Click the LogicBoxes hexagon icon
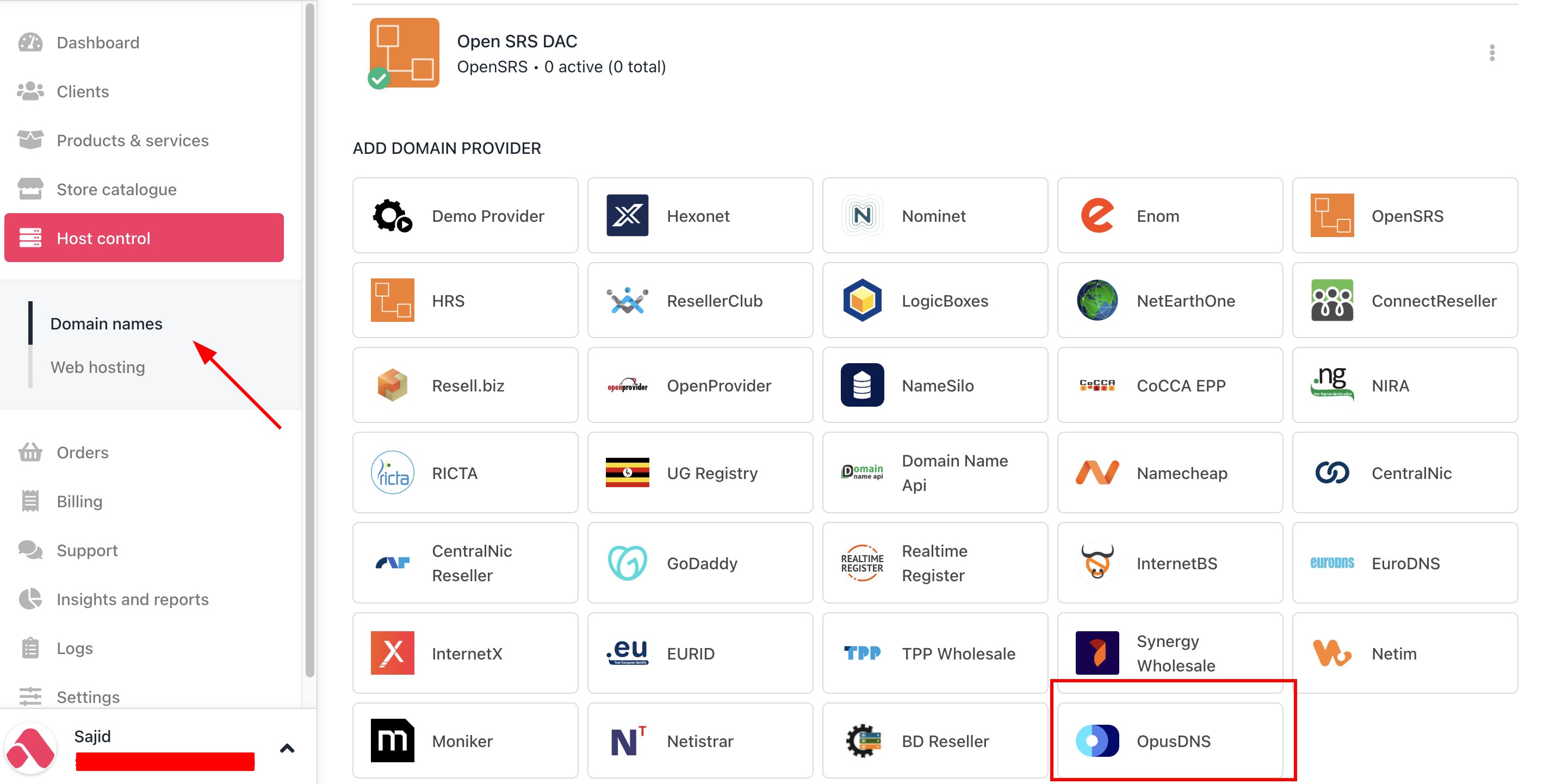The image size is (1550, 784). (x=862, y=300)
